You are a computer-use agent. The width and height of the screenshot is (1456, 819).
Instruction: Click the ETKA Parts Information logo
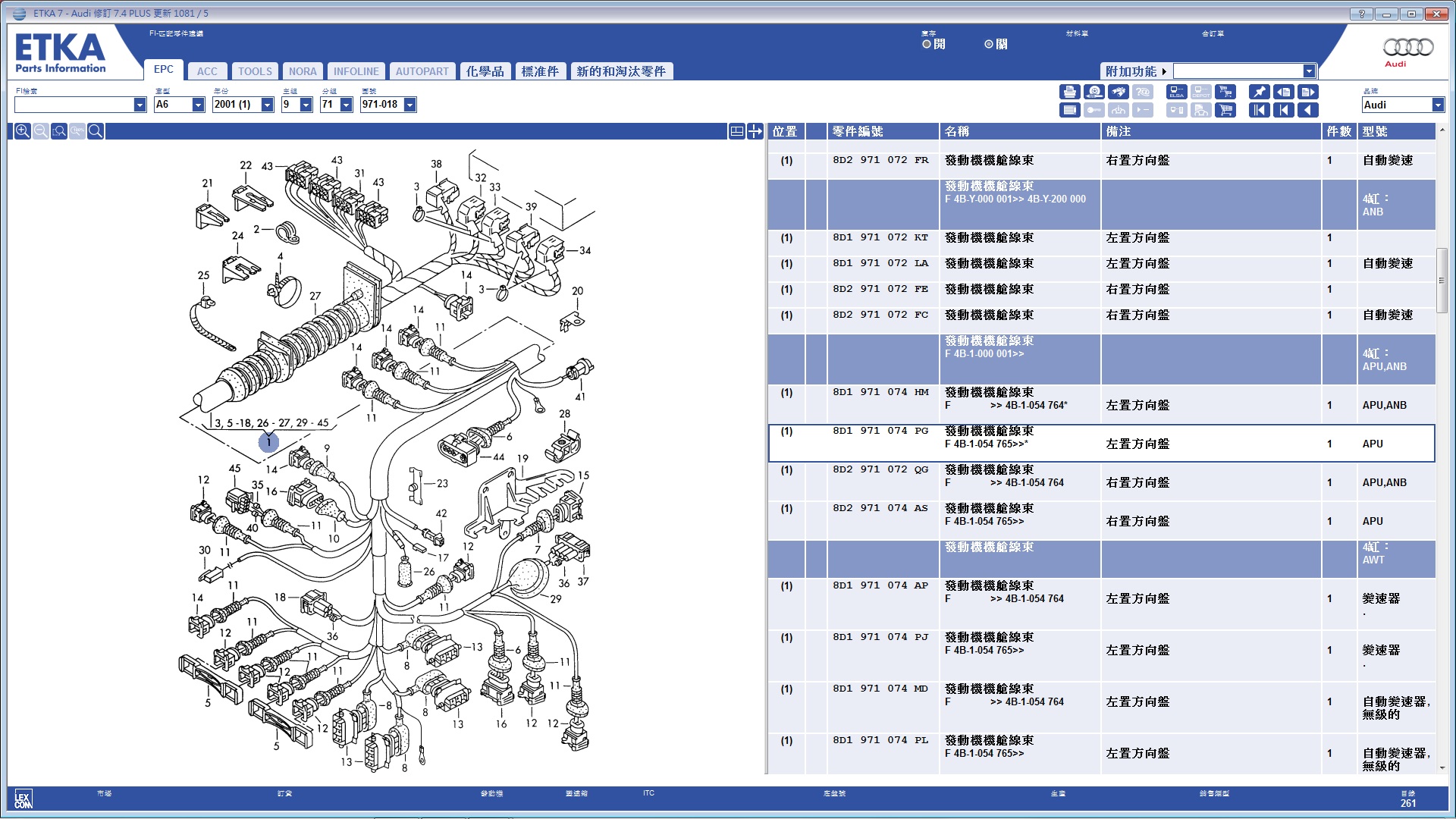click(x=60, y=53)
